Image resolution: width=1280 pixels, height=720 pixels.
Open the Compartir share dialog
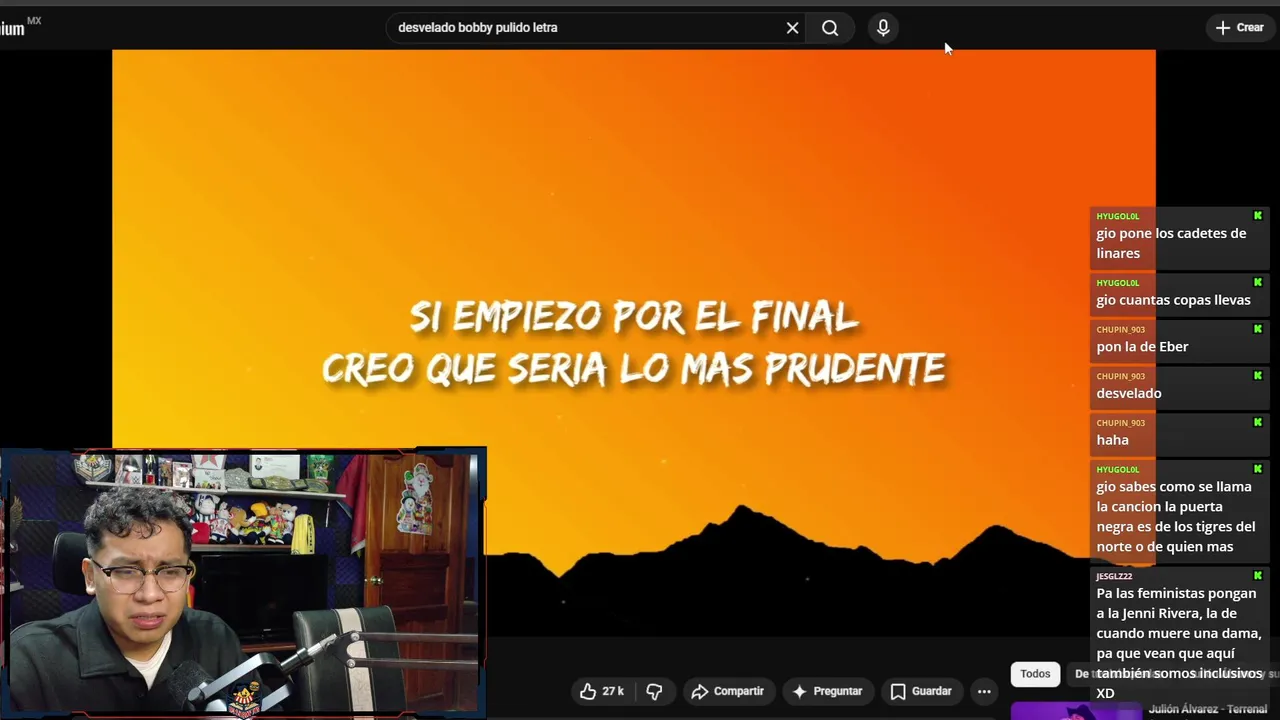click(x=727, y=691)
